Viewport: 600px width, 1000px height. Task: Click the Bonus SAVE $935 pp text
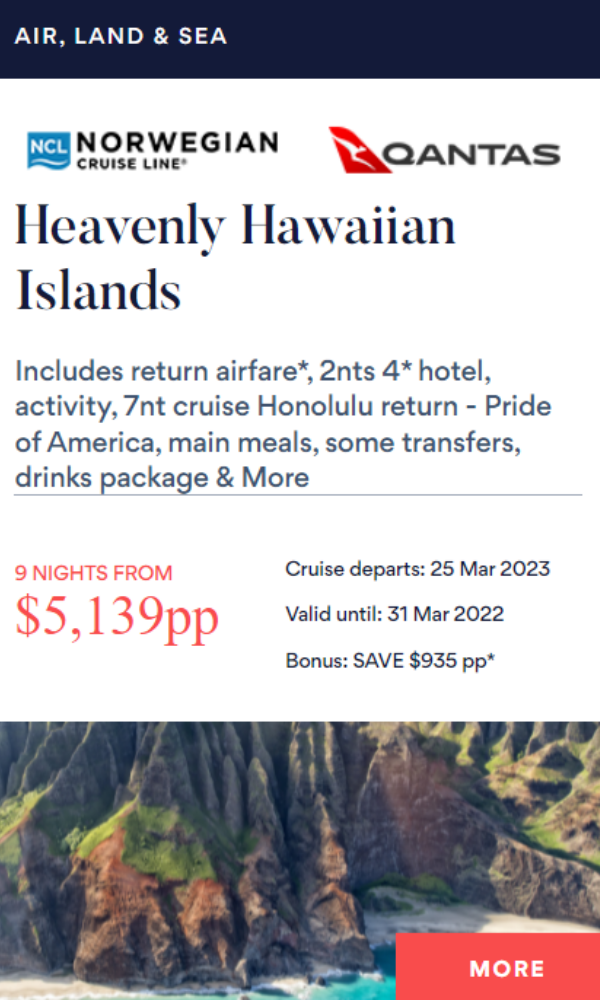(x=390, y=660)
